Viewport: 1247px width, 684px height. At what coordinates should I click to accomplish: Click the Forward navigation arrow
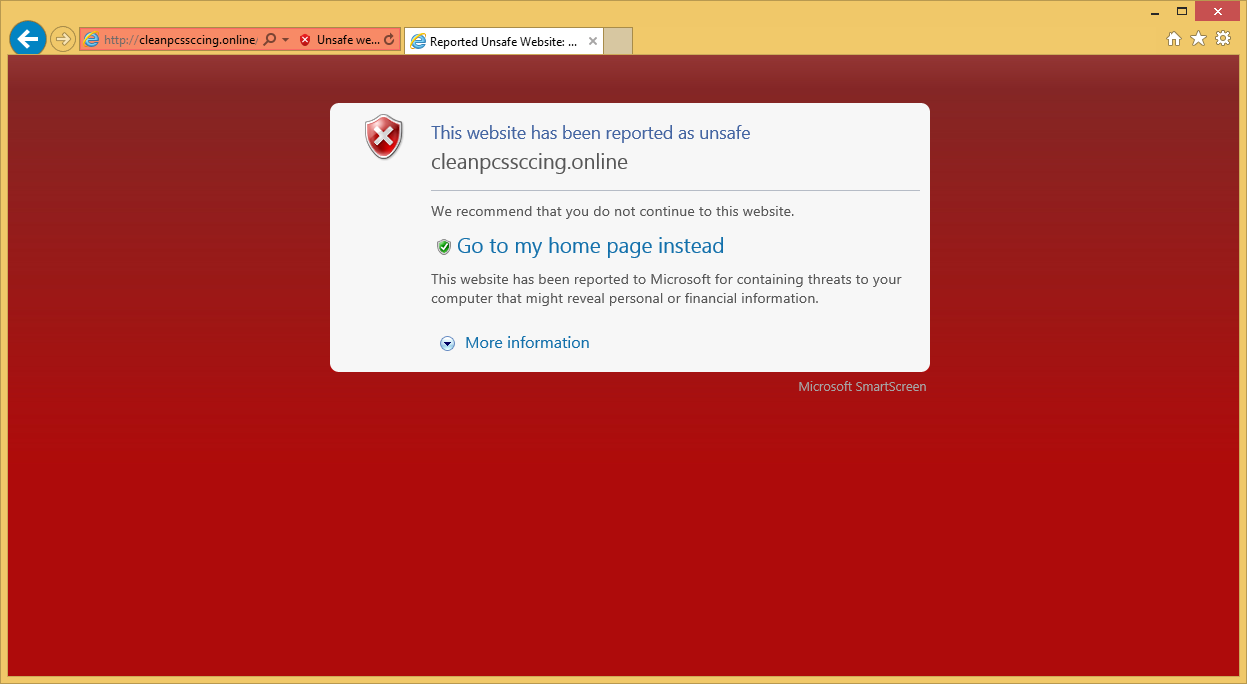[63, 39]
